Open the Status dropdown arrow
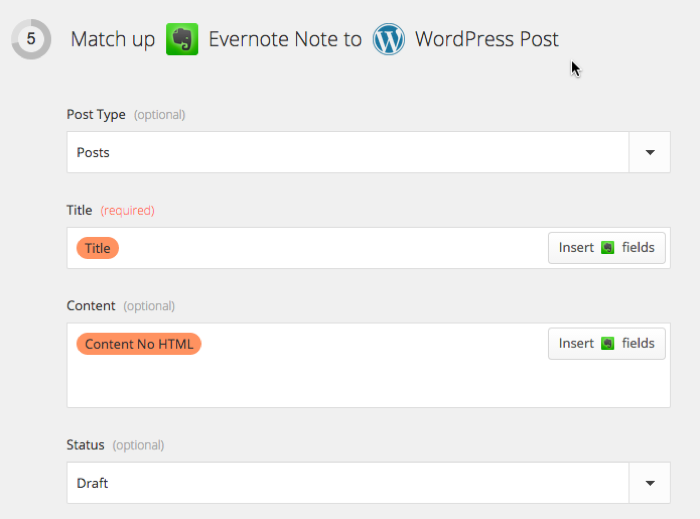The width and height of the screenshot is (700, 519). (x=650, y=483)
